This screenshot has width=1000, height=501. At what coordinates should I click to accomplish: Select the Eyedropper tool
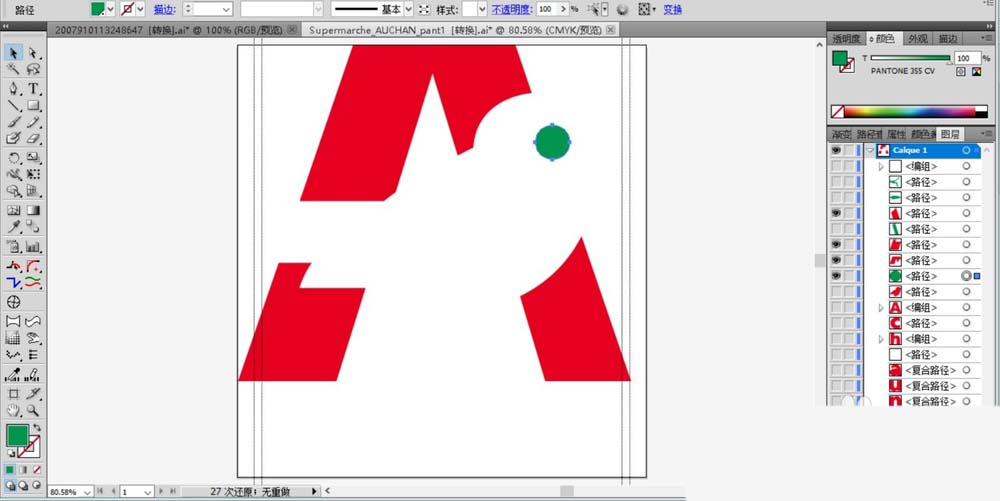(13, 227)
